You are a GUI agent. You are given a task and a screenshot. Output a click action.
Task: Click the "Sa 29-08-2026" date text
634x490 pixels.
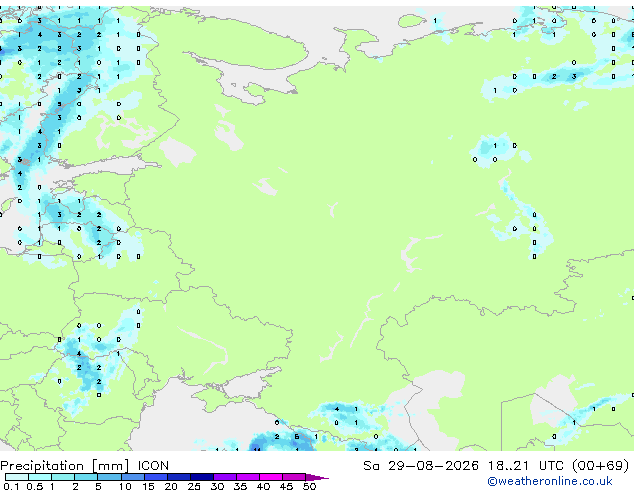pyautogui.click(x=421, y=466)
